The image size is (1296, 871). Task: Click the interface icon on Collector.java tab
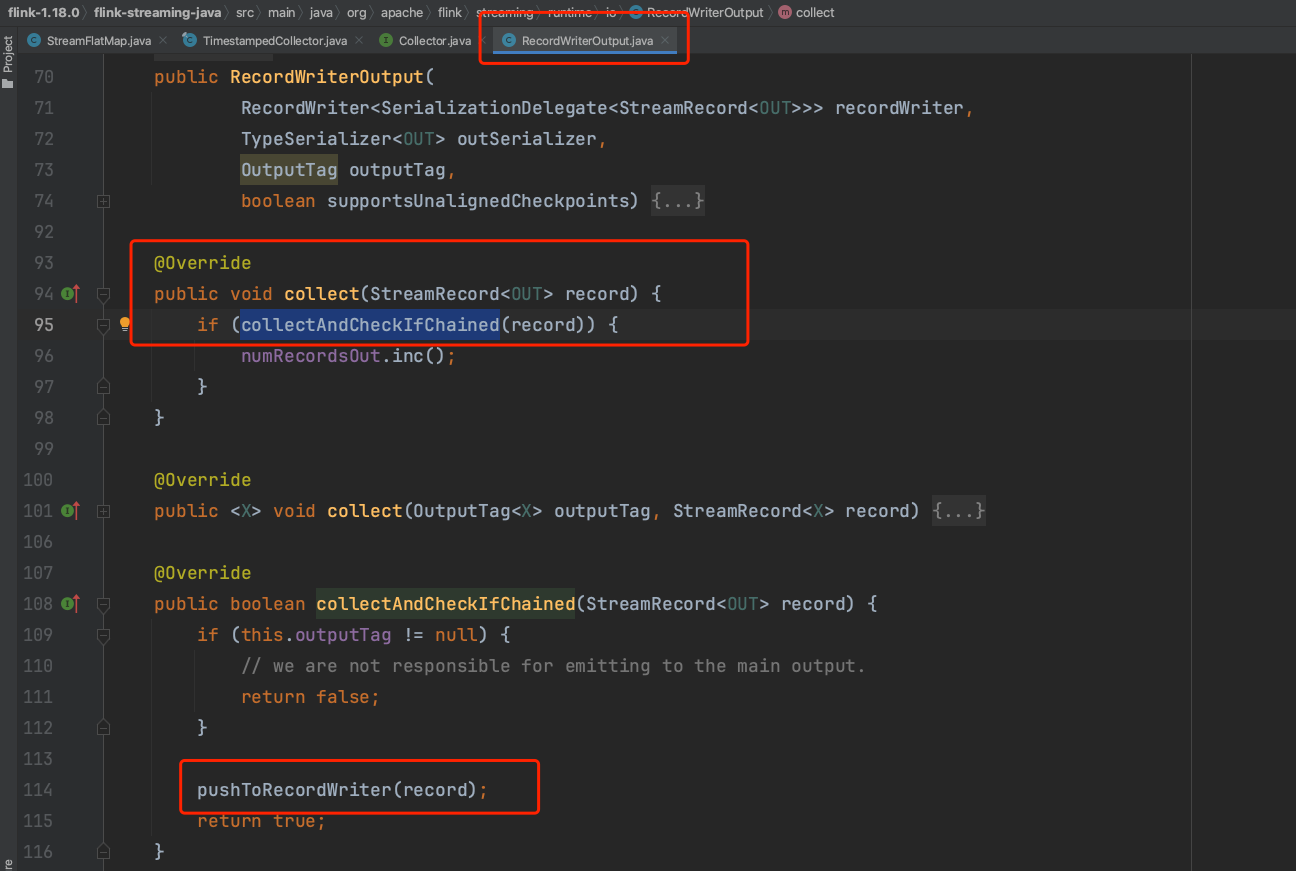click(387, 41)
